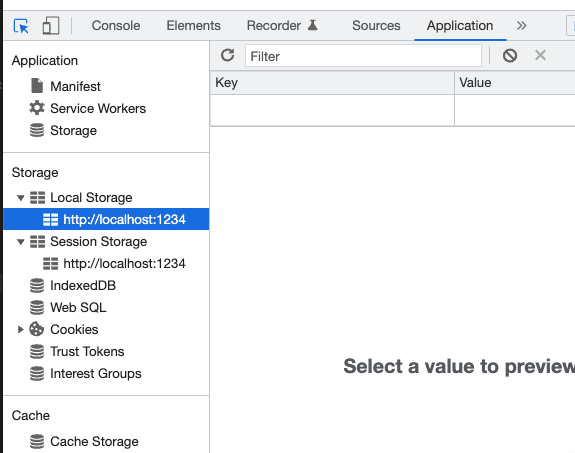The image size is (575, 453).
Task: Select the Web SQL entry
Action: coord(68,307)
